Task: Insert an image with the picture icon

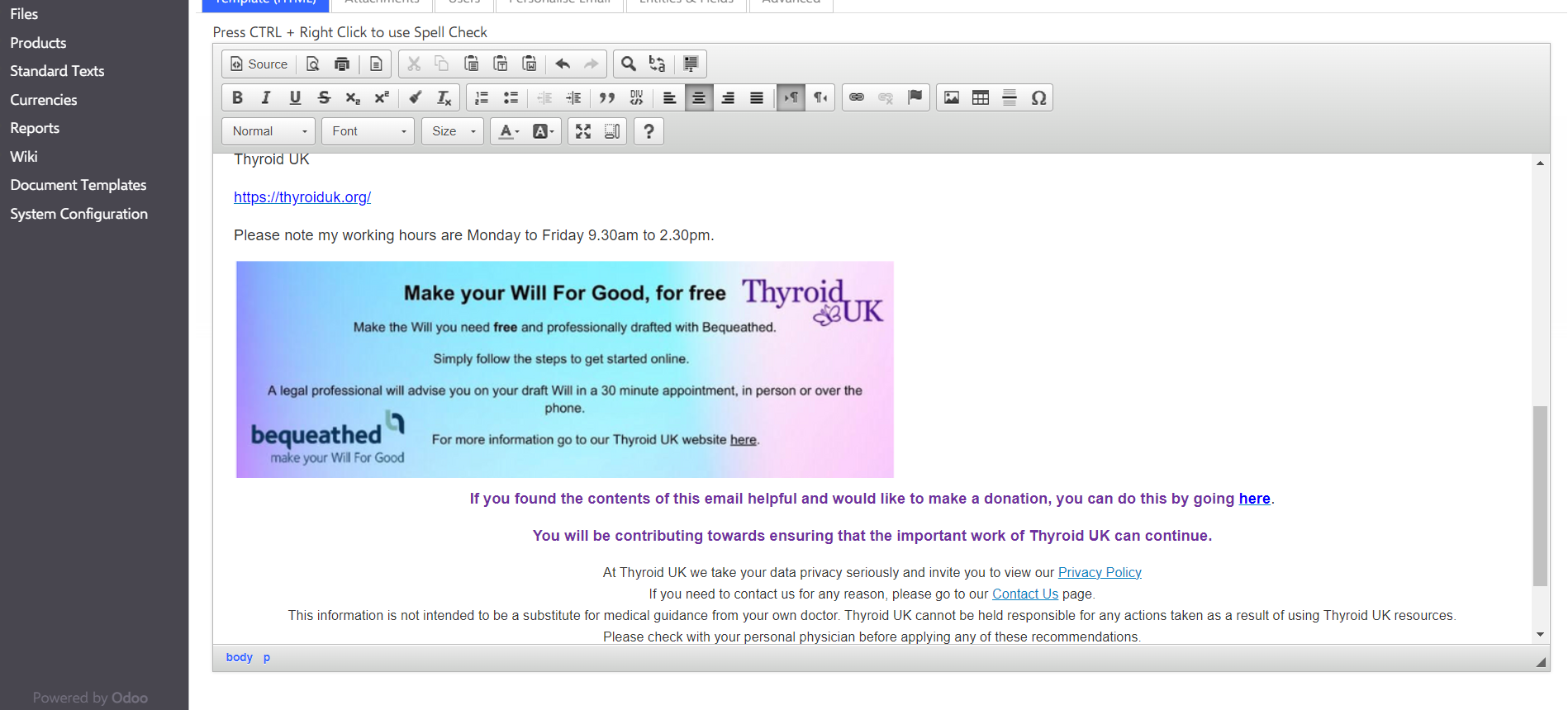Action: [952, 97]
